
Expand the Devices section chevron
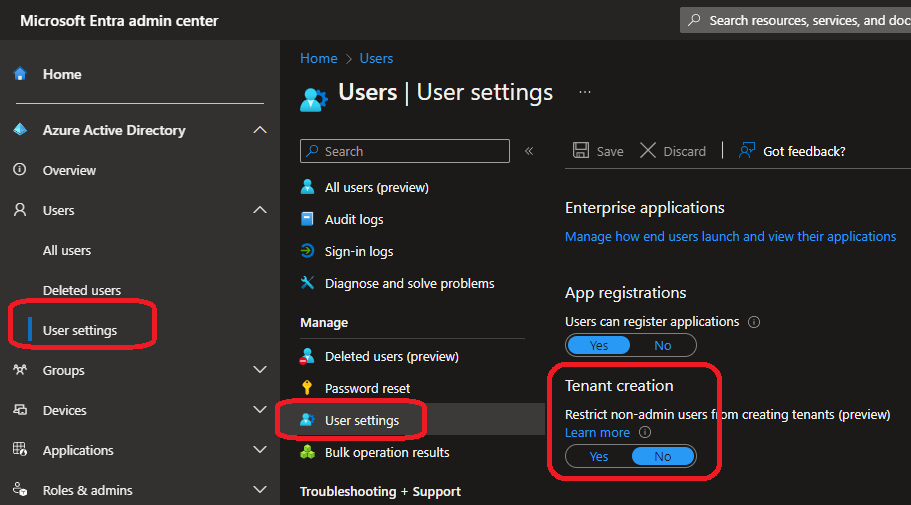[260, 410]
